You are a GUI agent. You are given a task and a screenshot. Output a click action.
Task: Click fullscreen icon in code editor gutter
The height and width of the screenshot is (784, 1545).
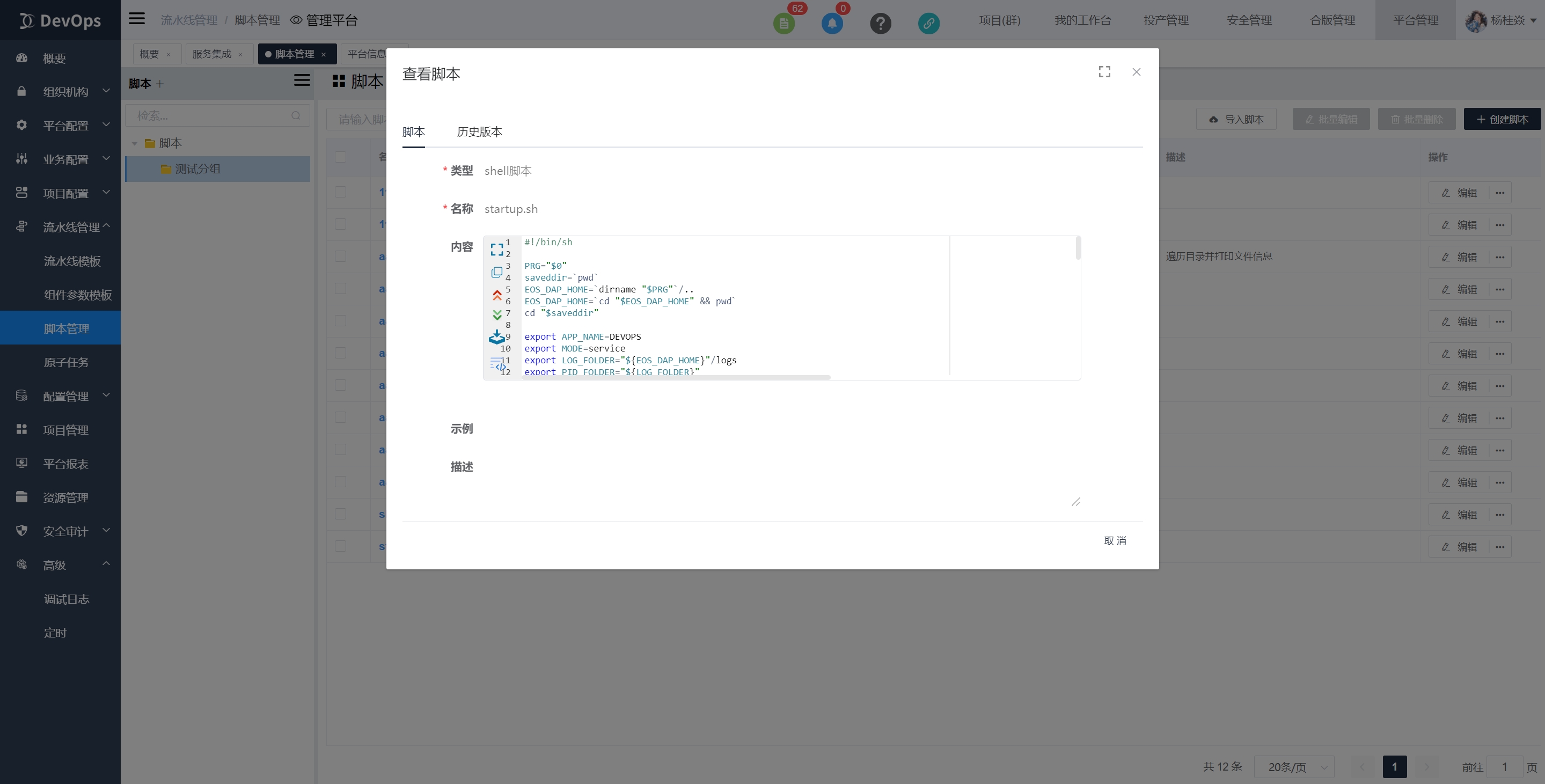coord(496,249)
